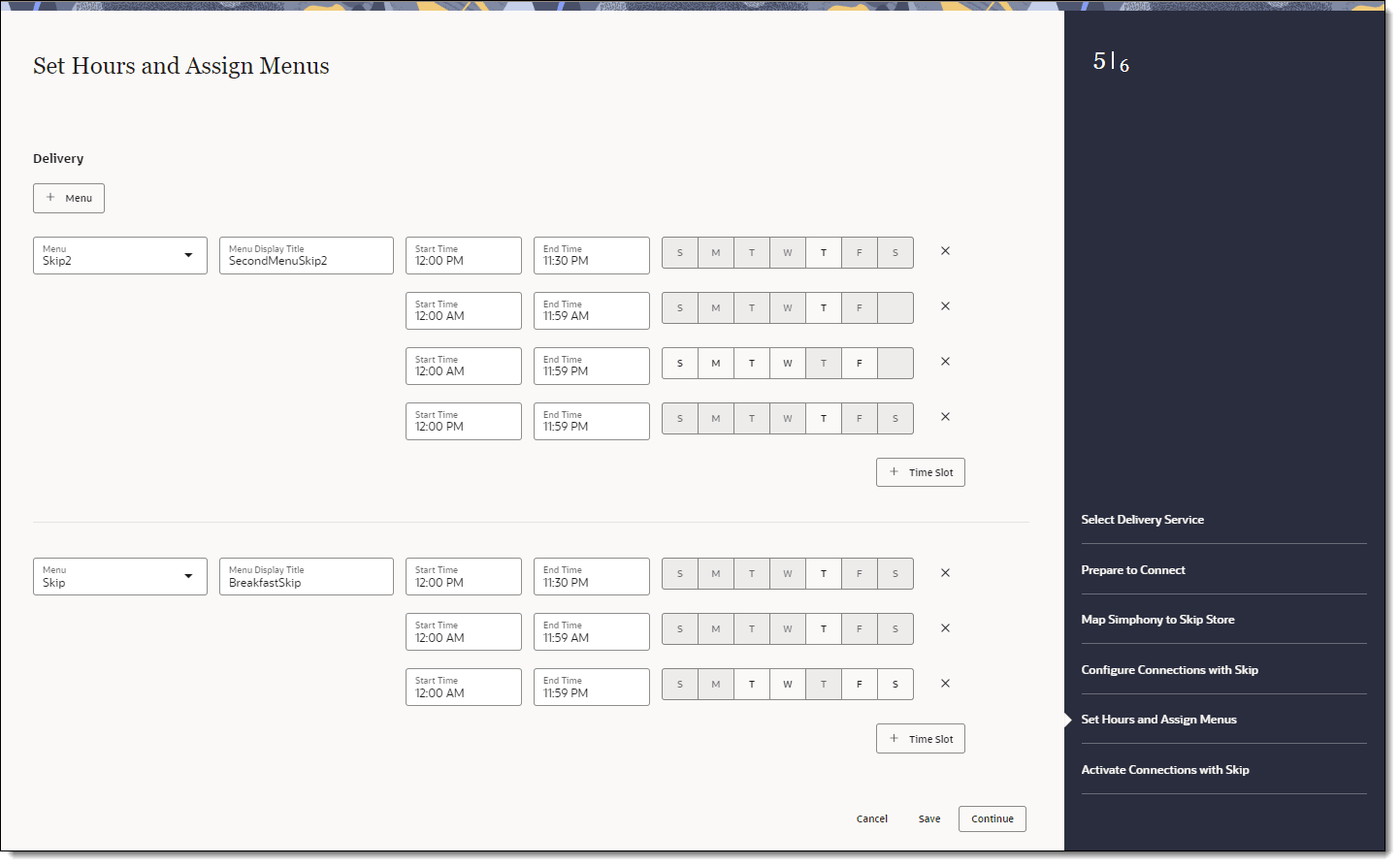Open the Prepare to Connect step
The image size is (1400, 866).
pos(1133,570)
